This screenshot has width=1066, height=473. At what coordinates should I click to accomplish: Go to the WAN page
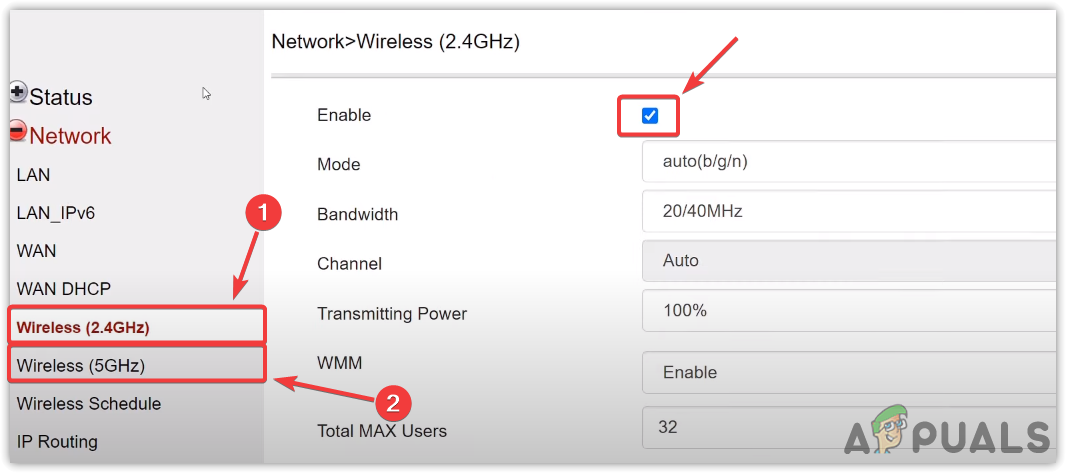pyautogui.click(x=37, y=251)
